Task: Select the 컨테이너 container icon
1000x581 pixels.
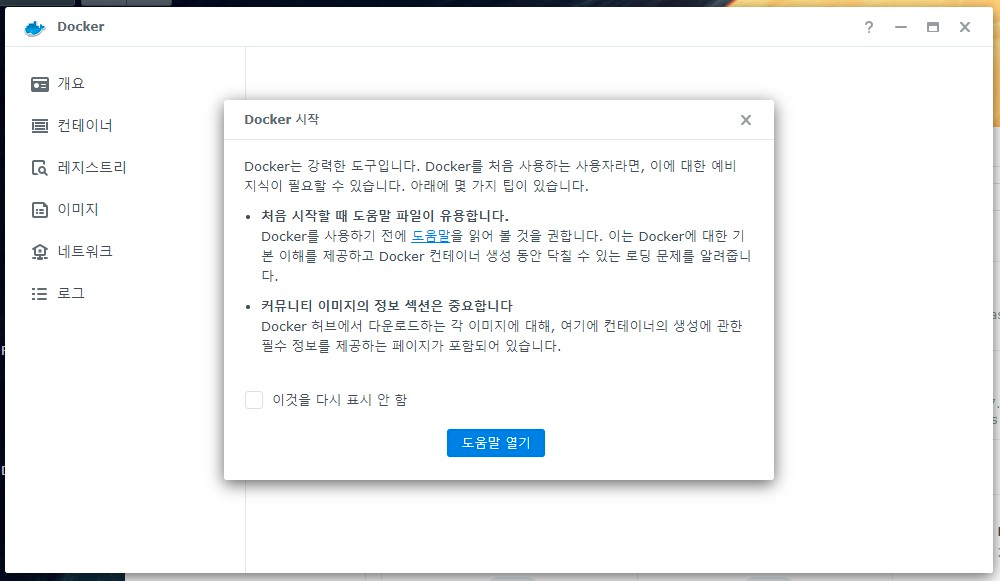Action: (40, 126)
